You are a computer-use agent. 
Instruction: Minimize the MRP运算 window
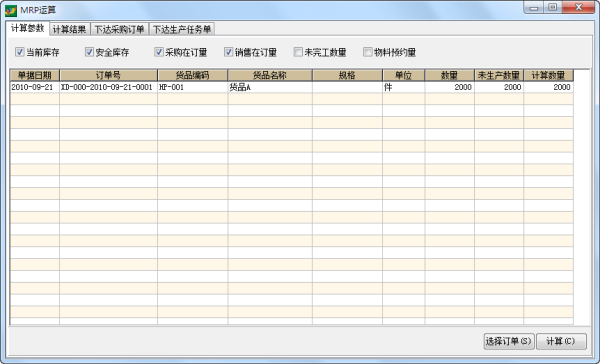(x=534, y=7)
